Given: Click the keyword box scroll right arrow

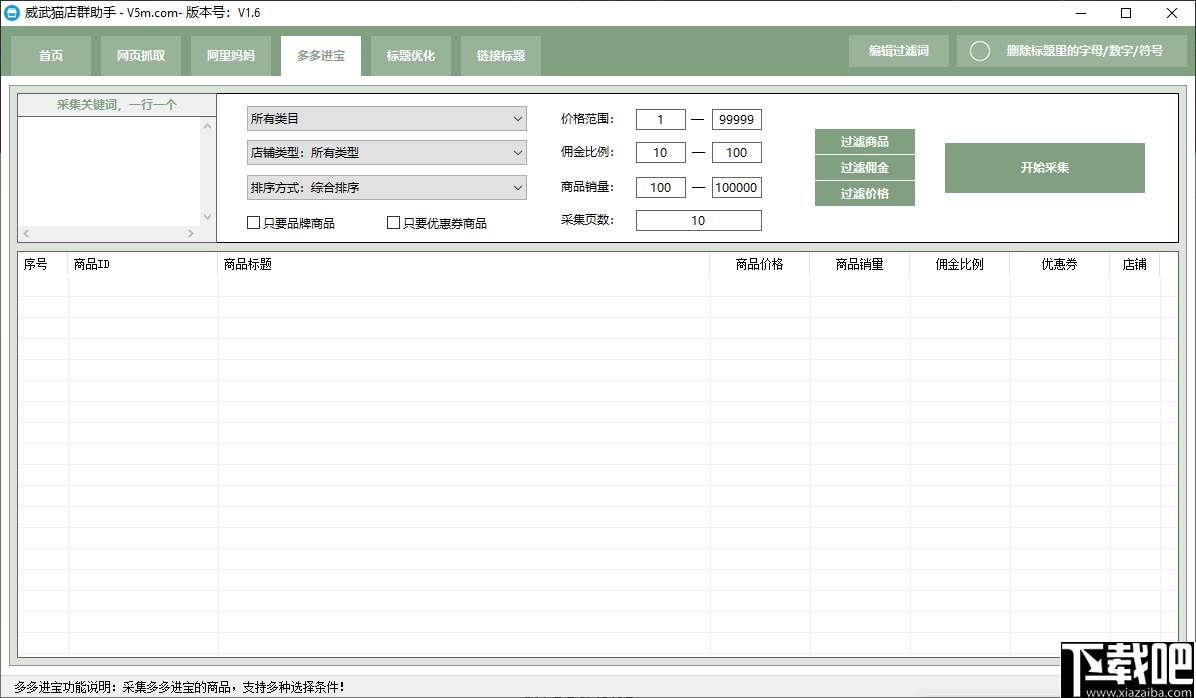Looking at the screenshot, I should (x=191, y=233).
